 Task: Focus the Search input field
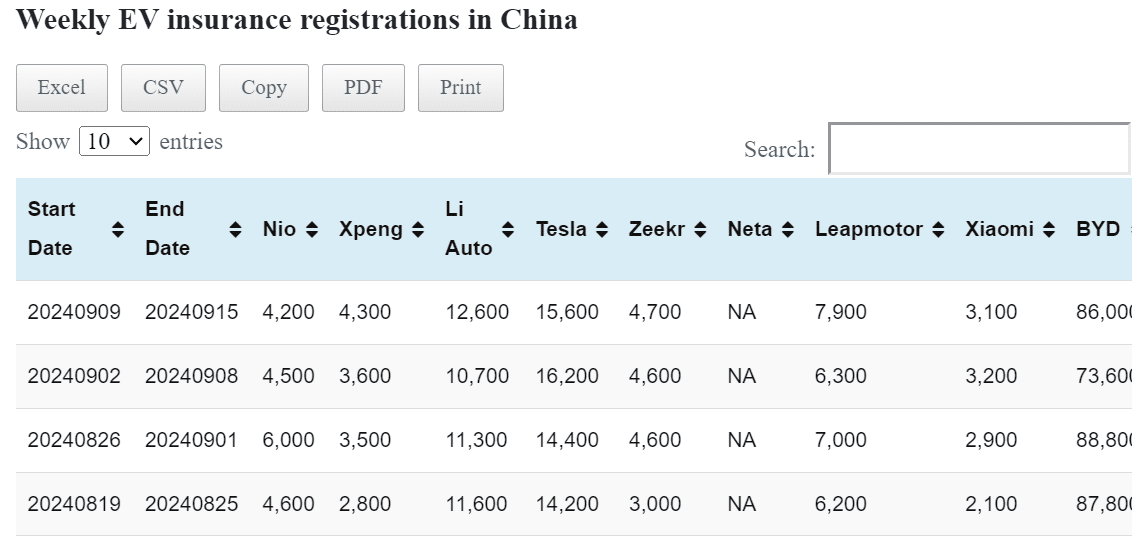[x=979, y=149]
